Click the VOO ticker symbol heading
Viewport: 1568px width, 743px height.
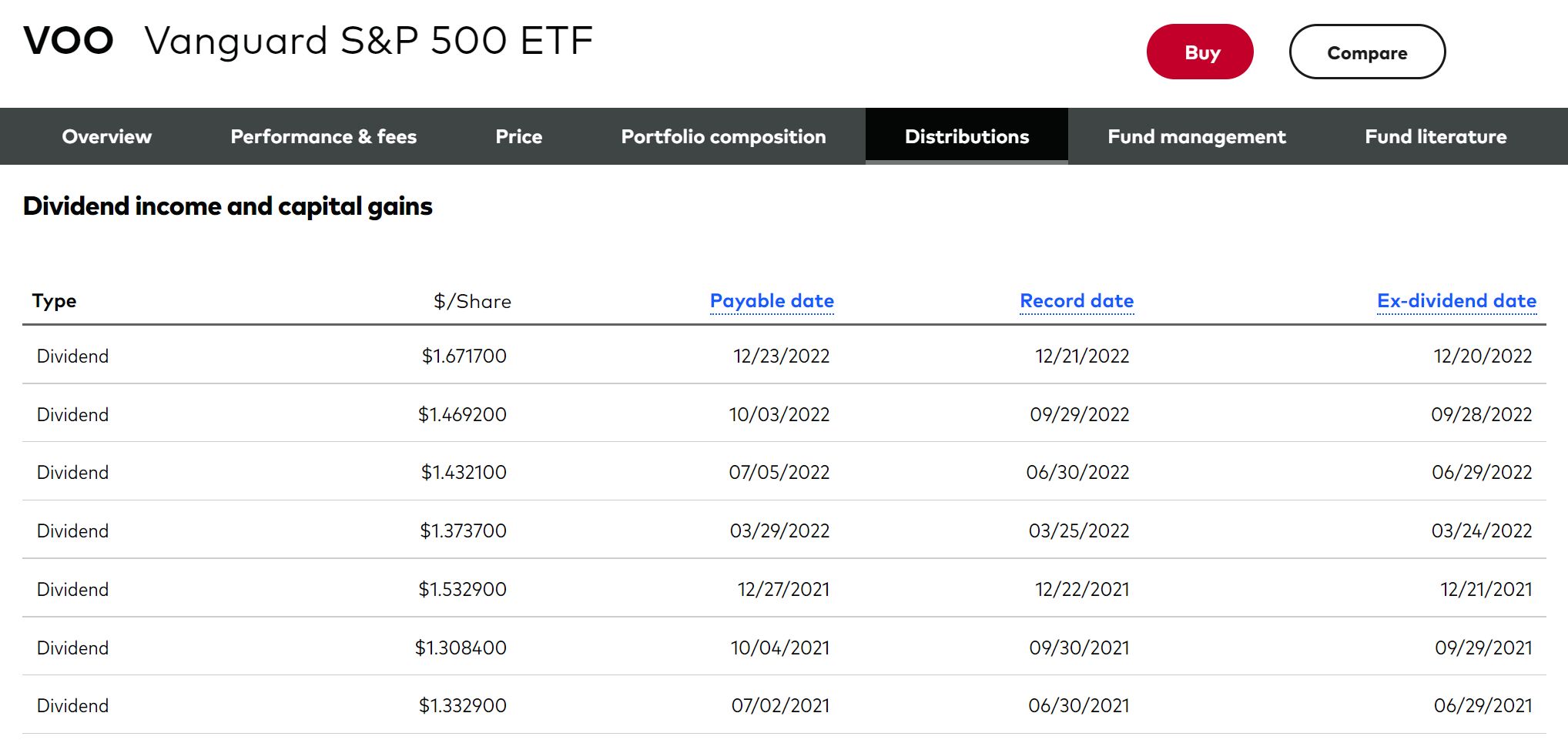(69, 41)
